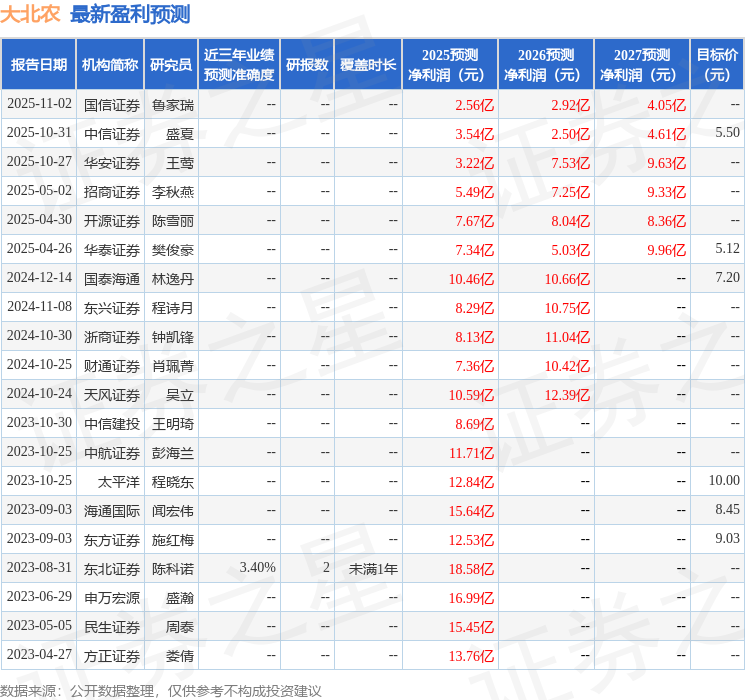The image size is (745, 700).
Task: Select the 18.58亿 profit value
Action: click(471, 569)
